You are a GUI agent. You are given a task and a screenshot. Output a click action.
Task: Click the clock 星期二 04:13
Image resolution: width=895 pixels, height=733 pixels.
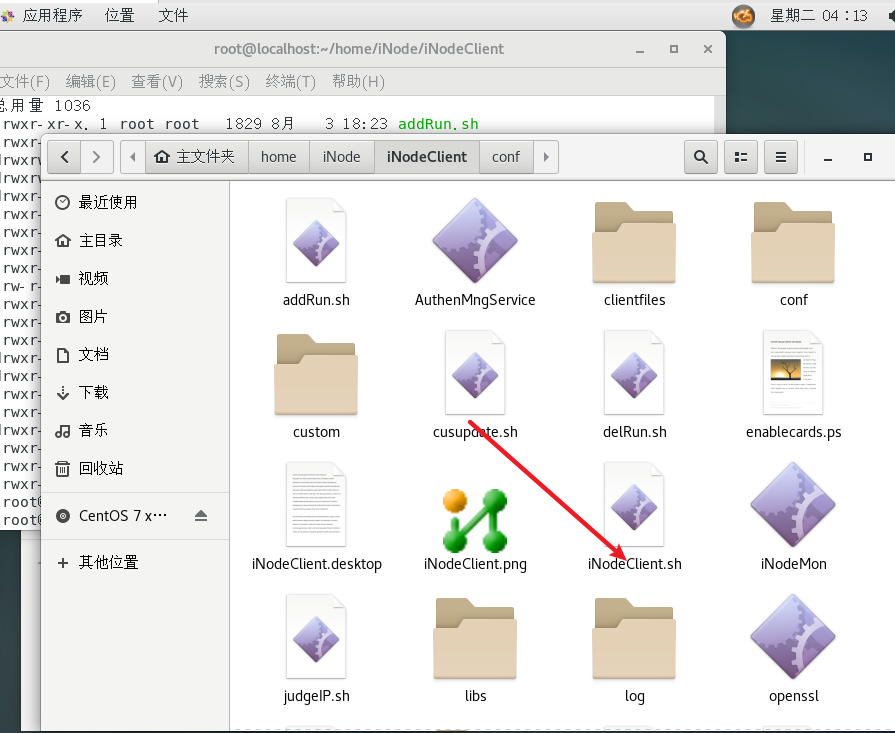pos(819,15)
